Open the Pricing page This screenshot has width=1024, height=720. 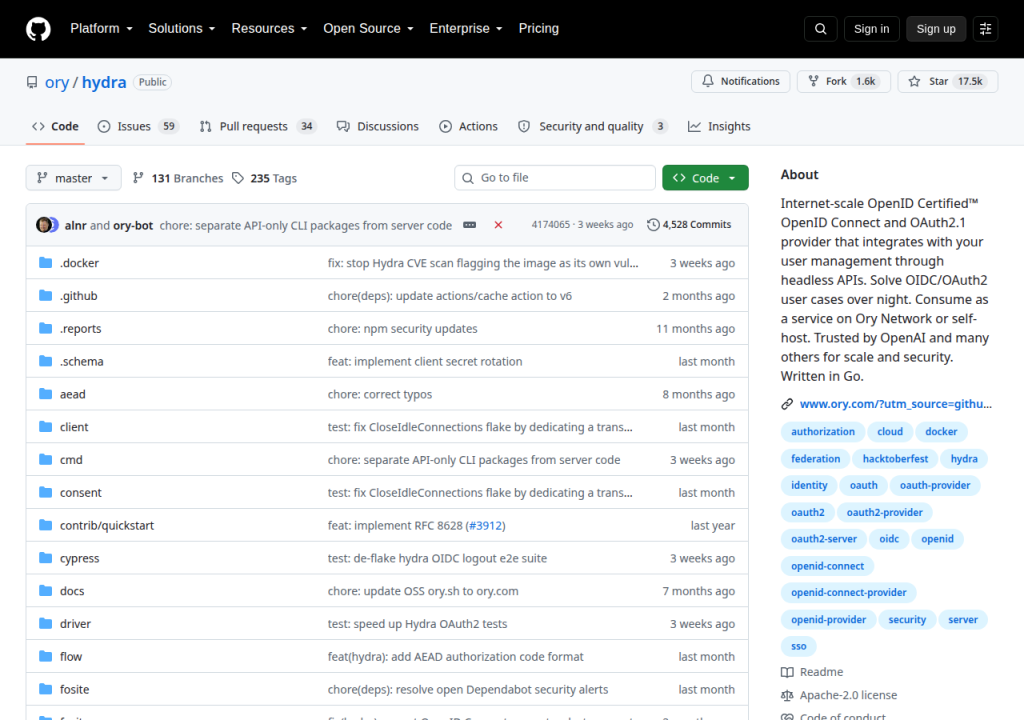click(539, 29)
